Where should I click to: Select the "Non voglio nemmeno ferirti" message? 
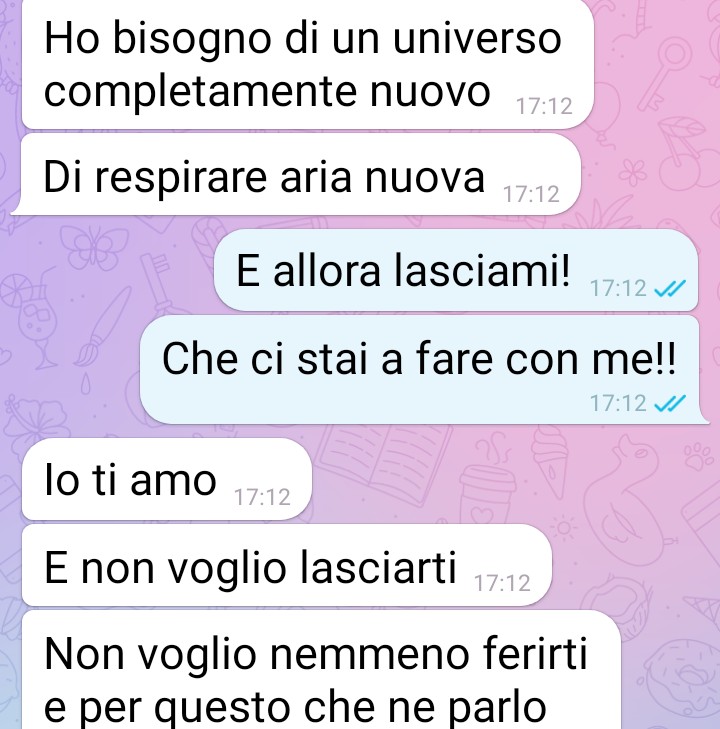tap(321, 670)
